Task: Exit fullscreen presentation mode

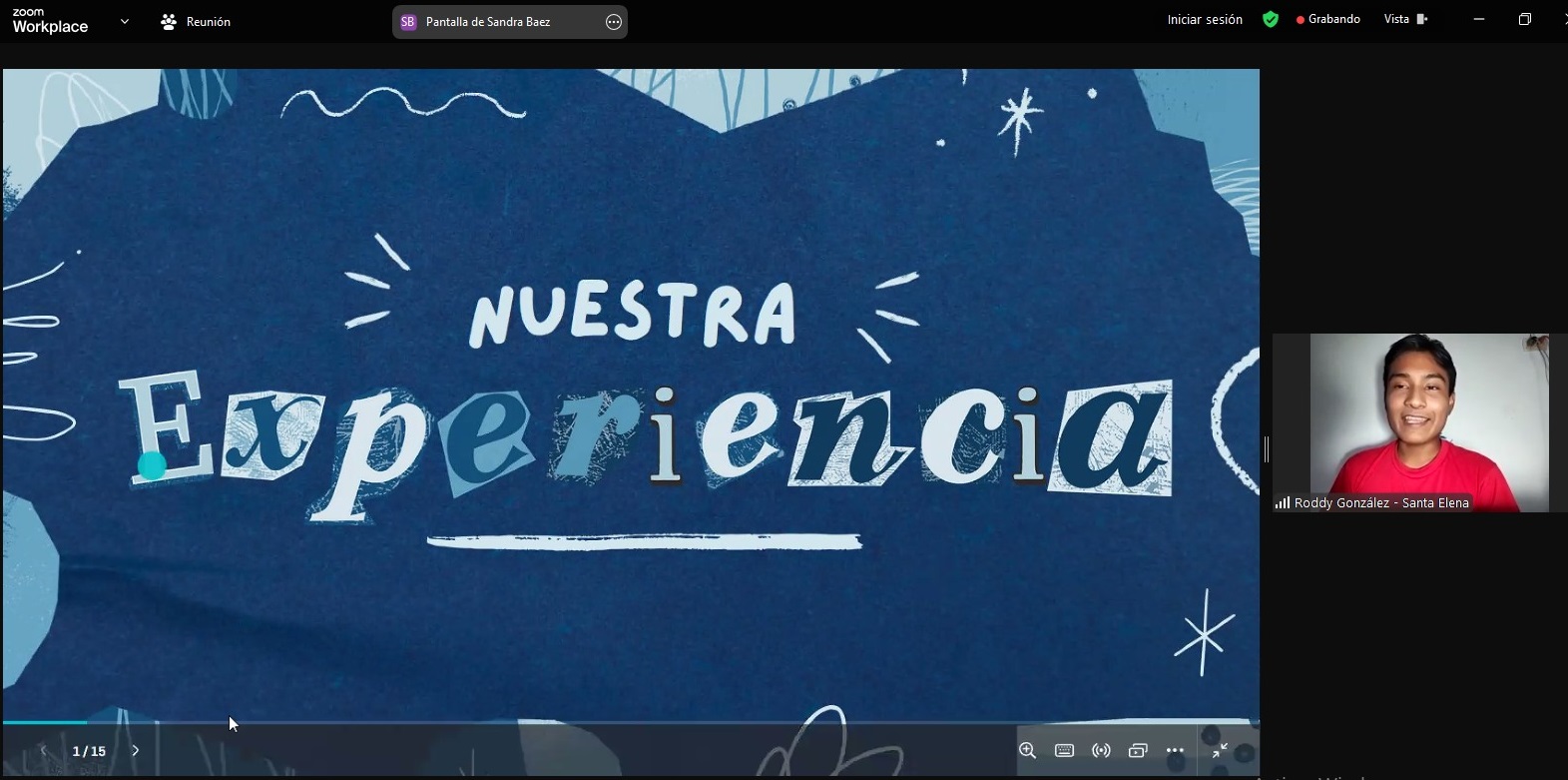Action: [1220, 750]
